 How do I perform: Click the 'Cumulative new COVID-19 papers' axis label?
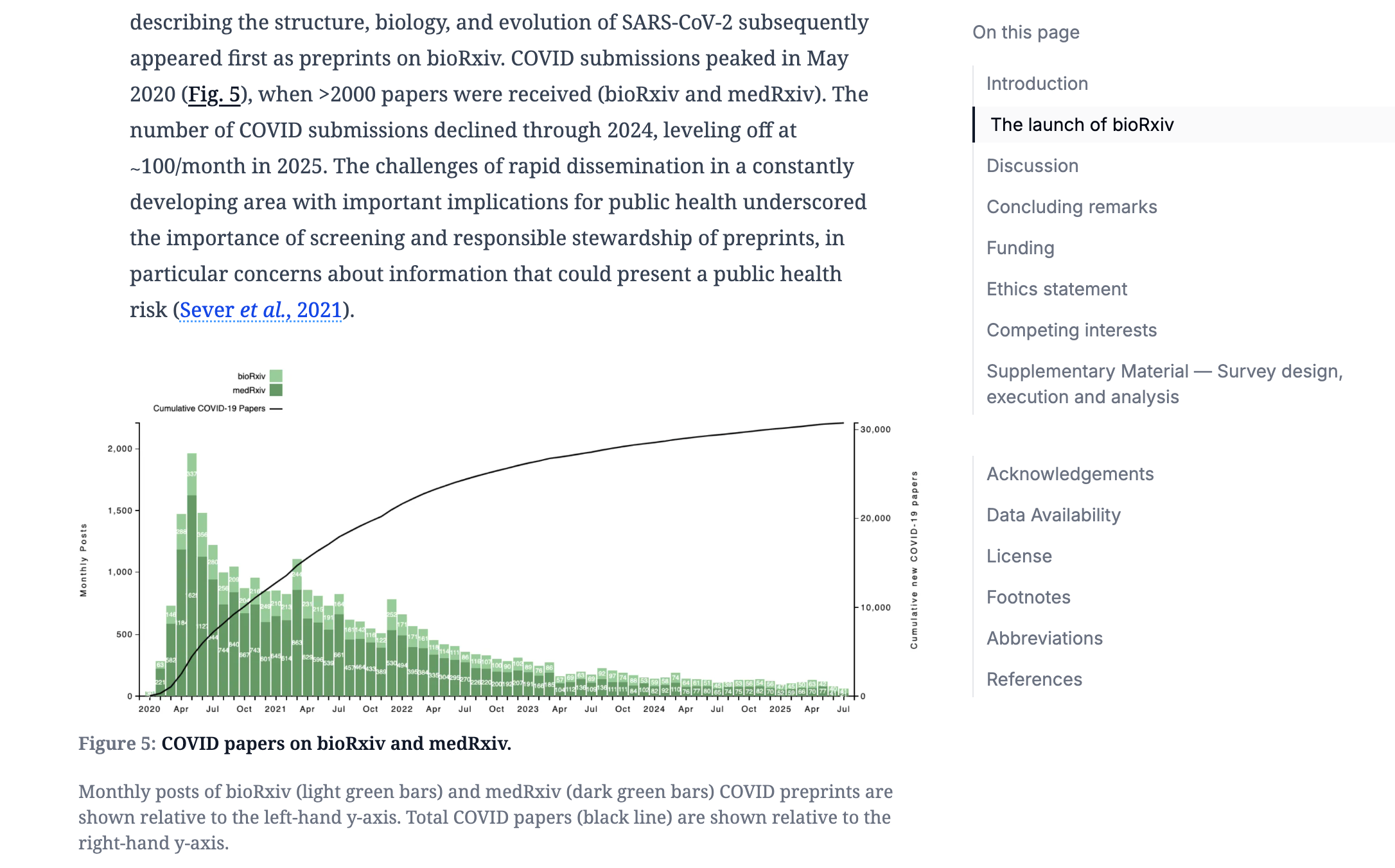pos(914,560)
